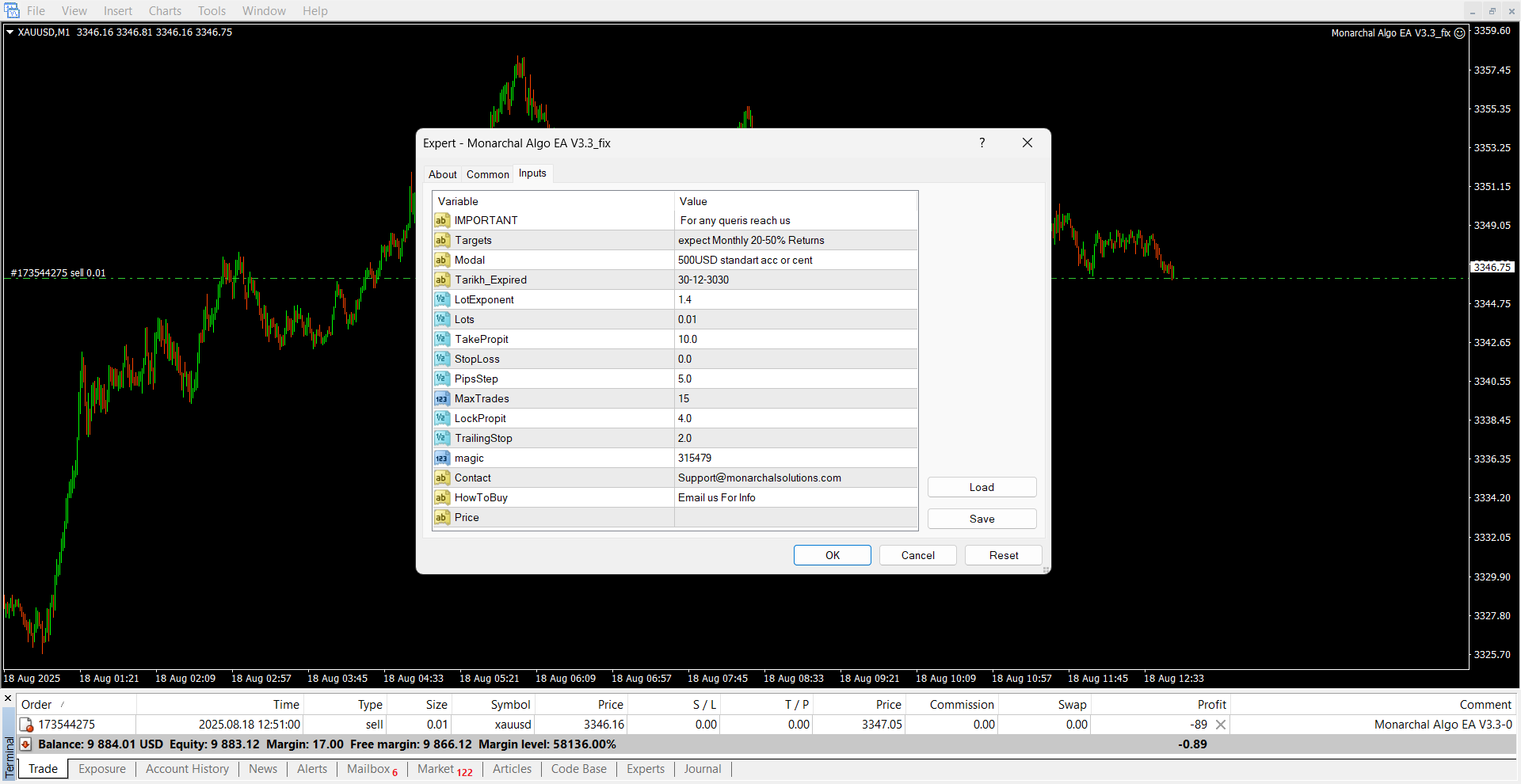Click the Modal row string icon

(x=442, y=260)
